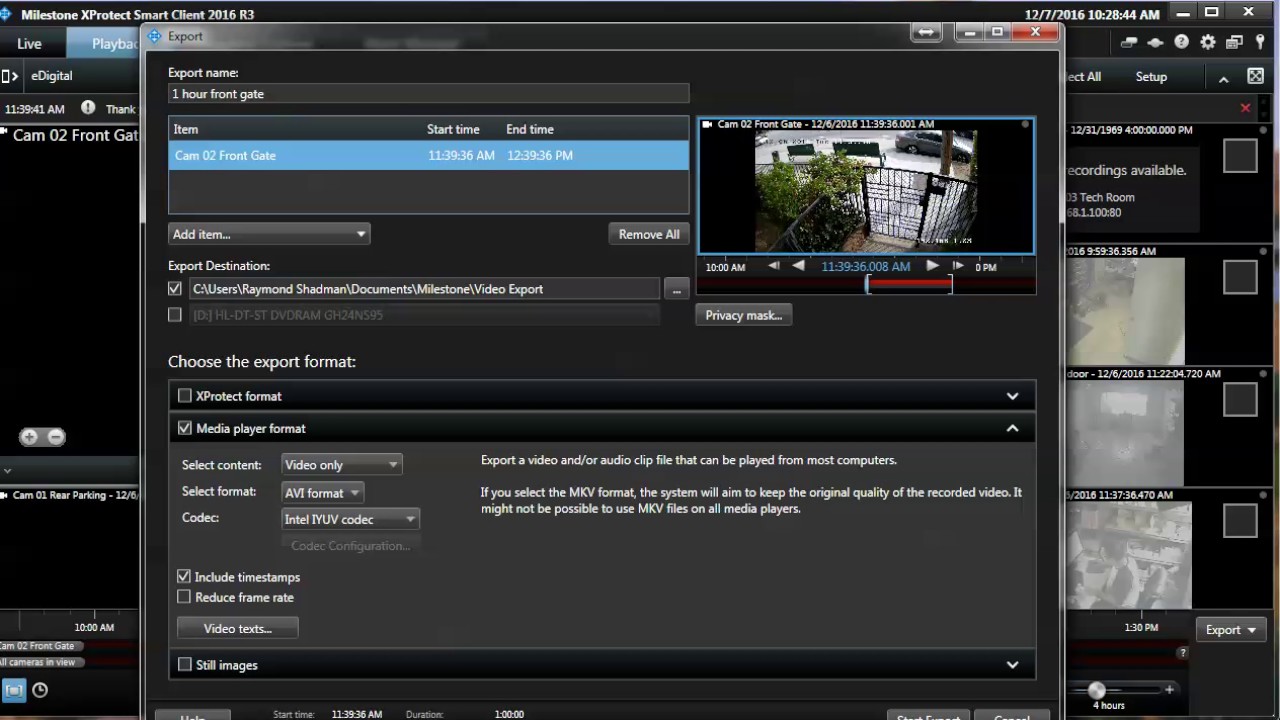The height and width of the screenshot is (720, 1280).
Task: Open settings gear icon in main toolbar
Action: [x=1208, y=43]
